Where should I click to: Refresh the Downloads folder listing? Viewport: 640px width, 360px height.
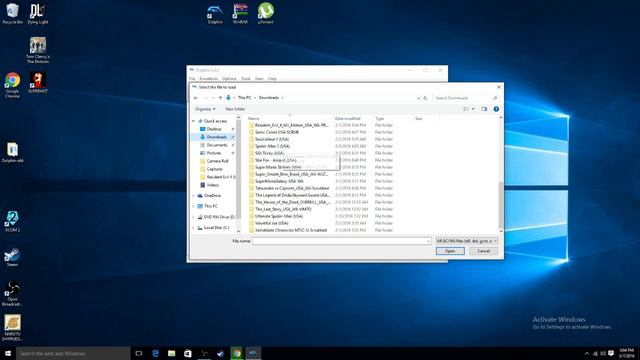click(425, 98)
